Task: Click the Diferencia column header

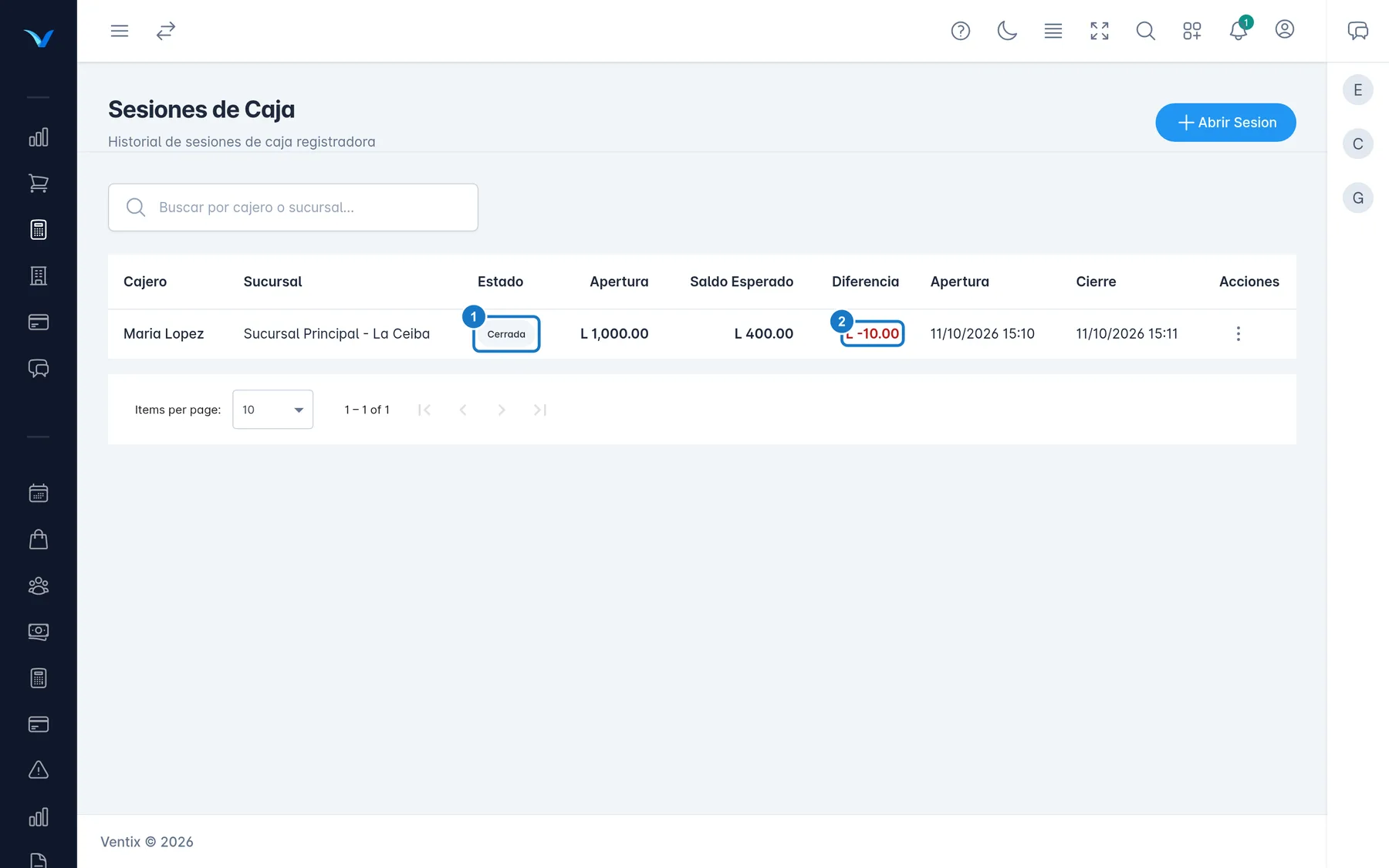Action: click(x=865, y=282)
